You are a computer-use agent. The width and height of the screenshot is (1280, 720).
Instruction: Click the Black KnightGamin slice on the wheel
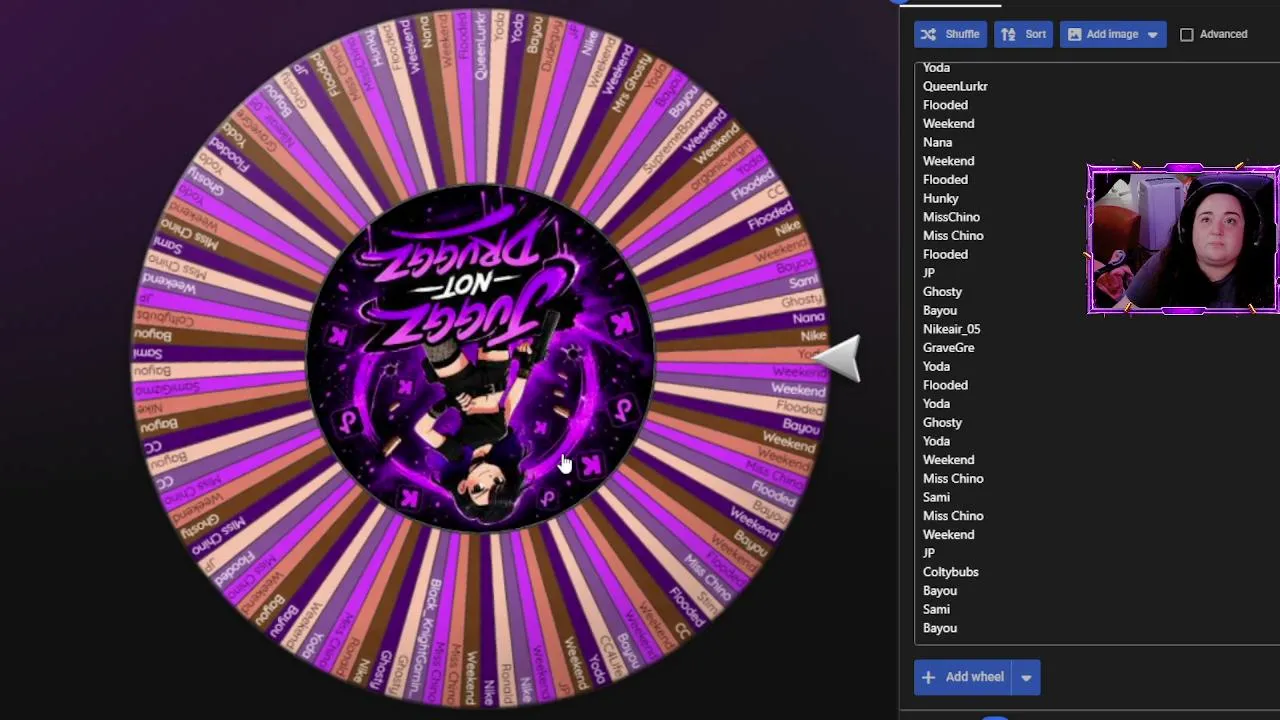pyautogui.click(x=434, y=638)
